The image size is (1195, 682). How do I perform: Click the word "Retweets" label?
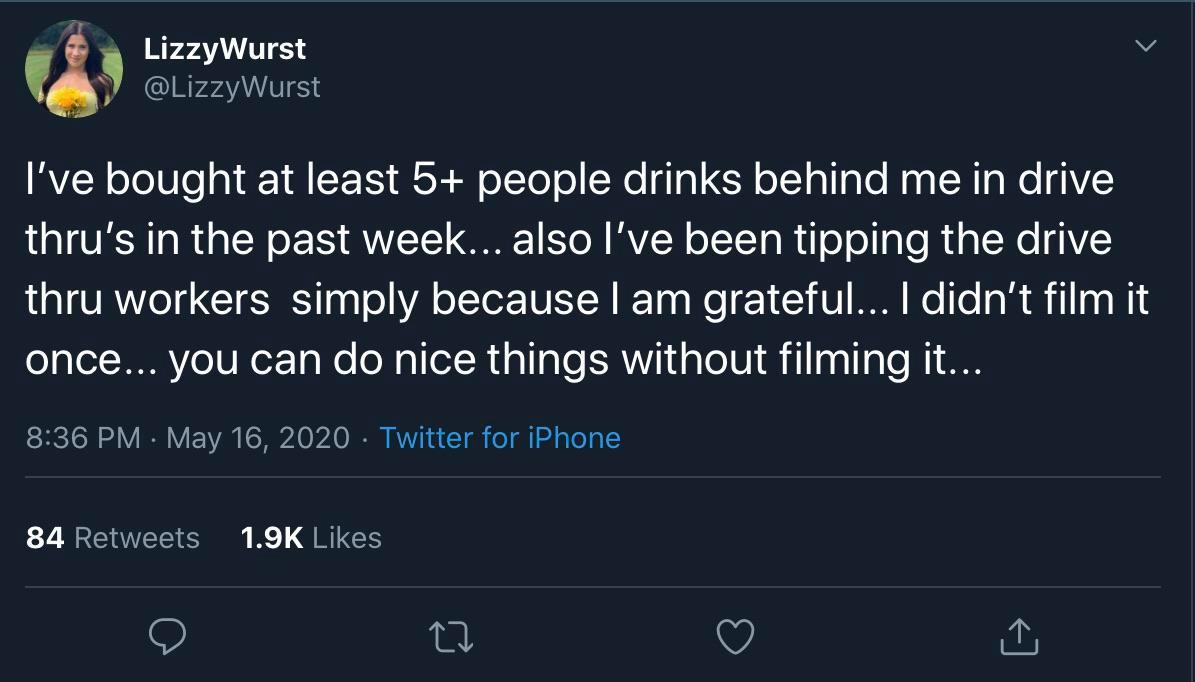click(x=137, y=538)
